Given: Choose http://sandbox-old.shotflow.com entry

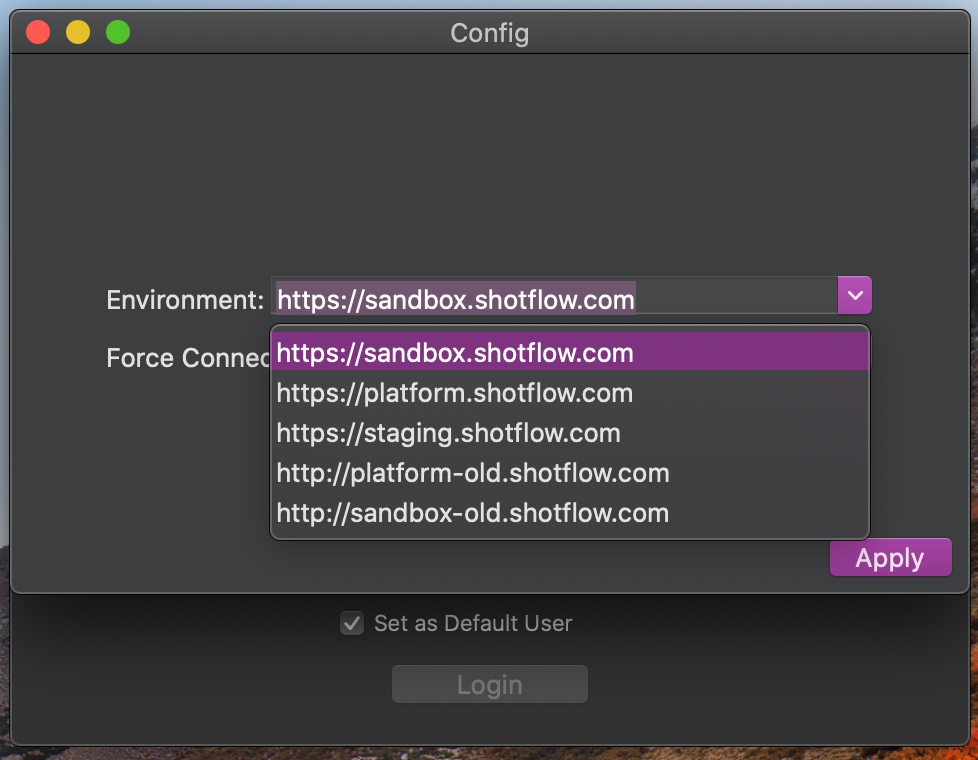Looking at the screenshot, I should click(x=570, y=513).
